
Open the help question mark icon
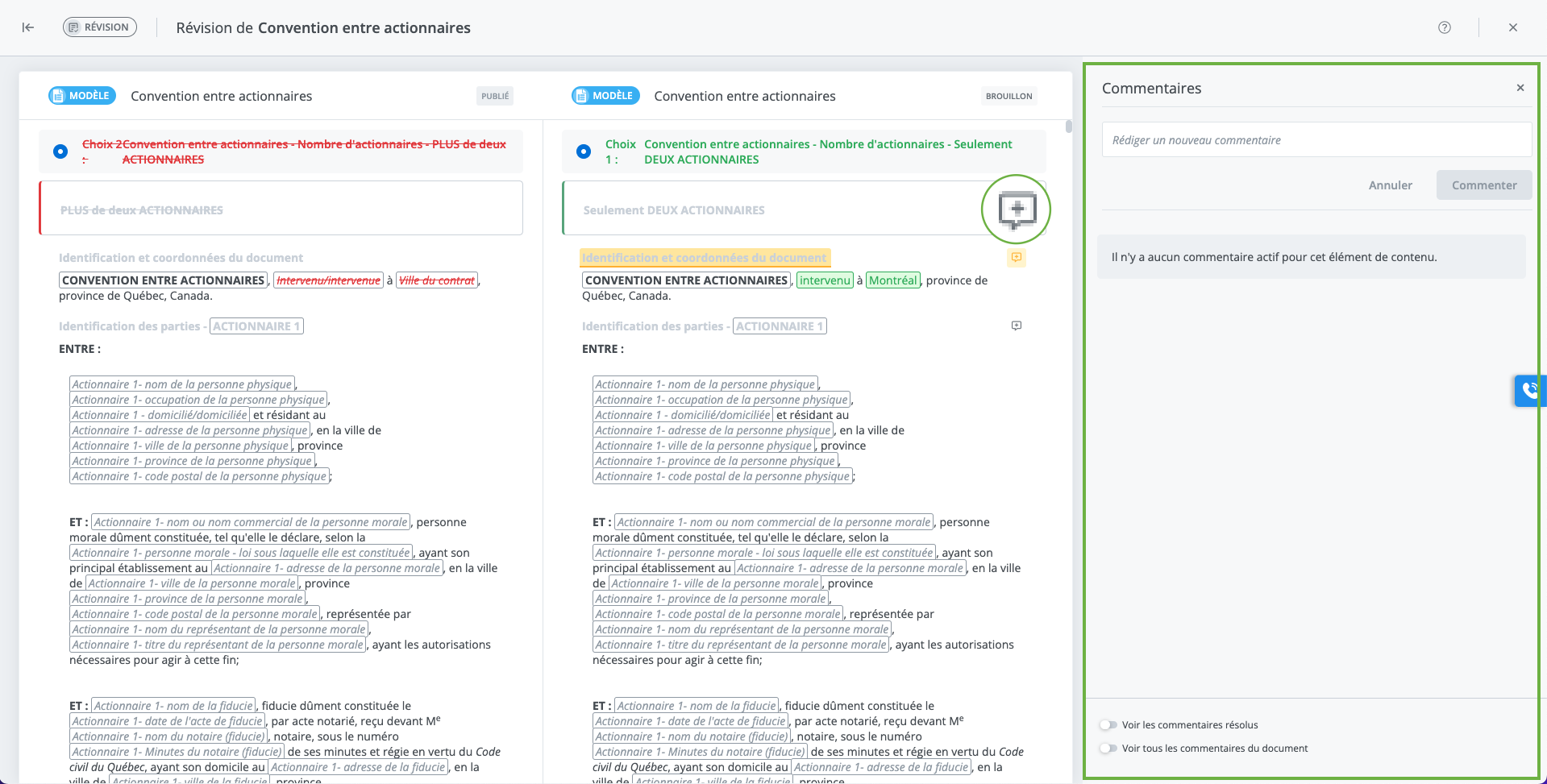1444,27
